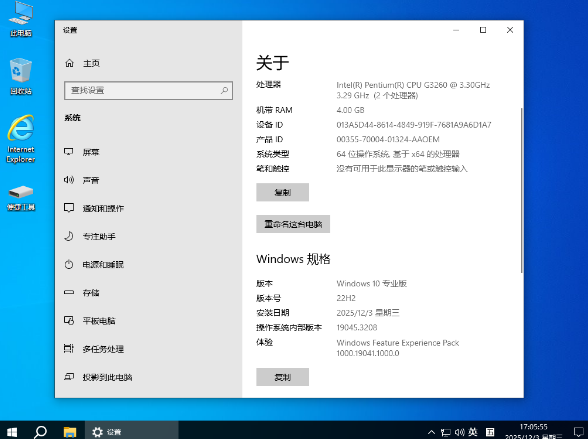Click the Windows 规格 section heading
Image resolution: width=588 pixels, height=439 pixels.
[293, 259]
